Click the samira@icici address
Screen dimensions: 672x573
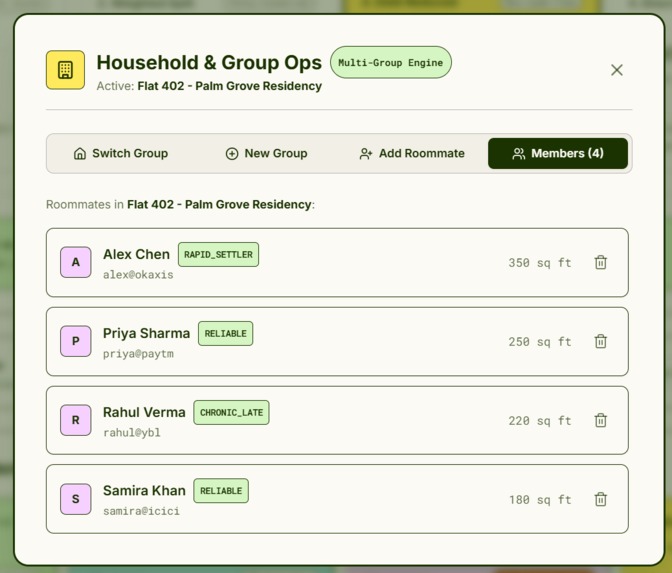click(x=141, y=511)
